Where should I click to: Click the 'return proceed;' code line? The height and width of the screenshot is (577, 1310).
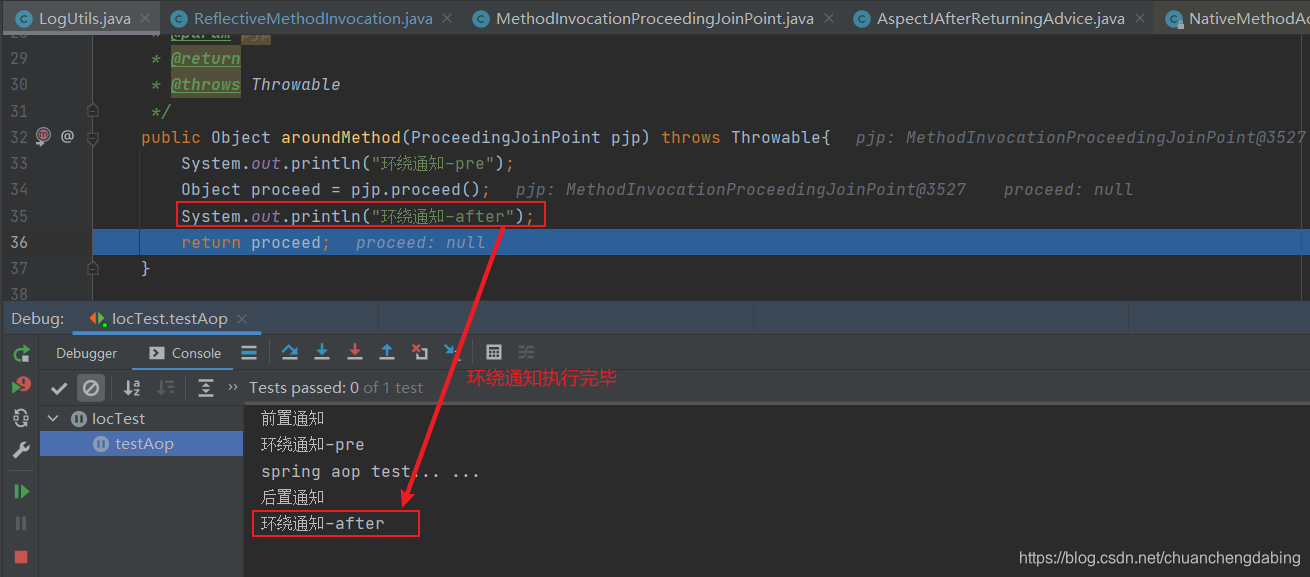(x=256, y=242)
